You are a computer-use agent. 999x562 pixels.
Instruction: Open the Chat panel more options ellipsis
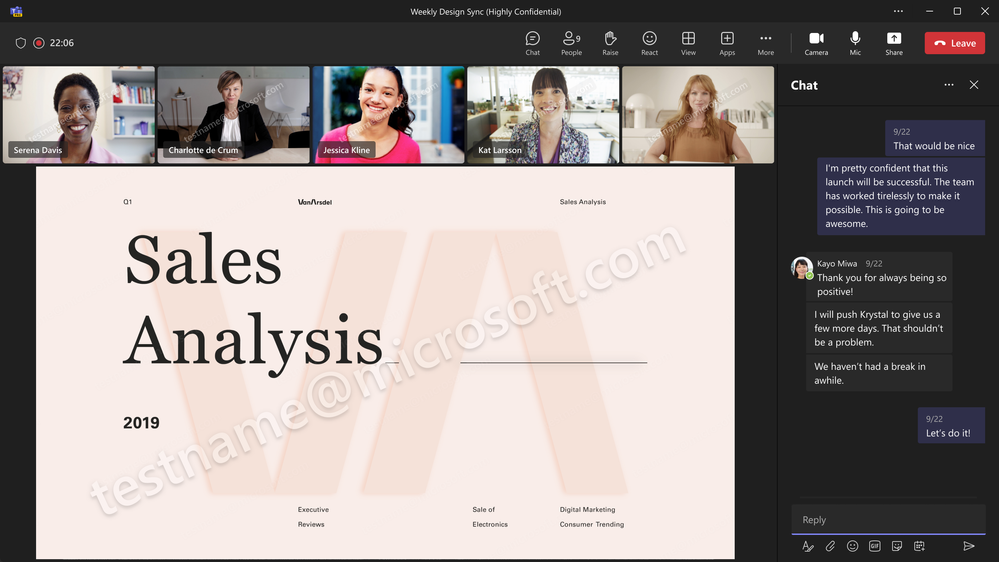coord(949,85)
